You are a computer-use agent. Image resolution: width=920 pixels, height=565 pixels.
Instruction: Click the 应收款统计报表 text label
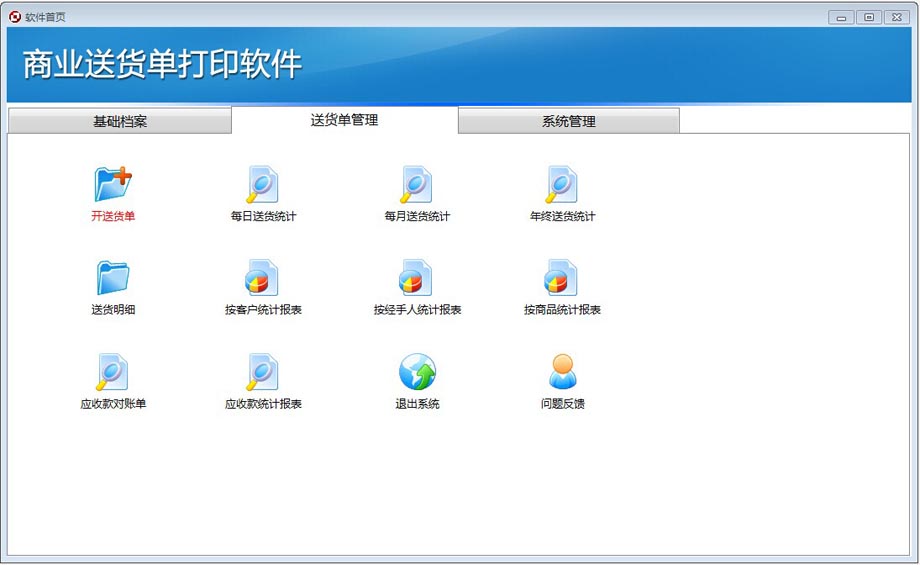coord(263,404)
